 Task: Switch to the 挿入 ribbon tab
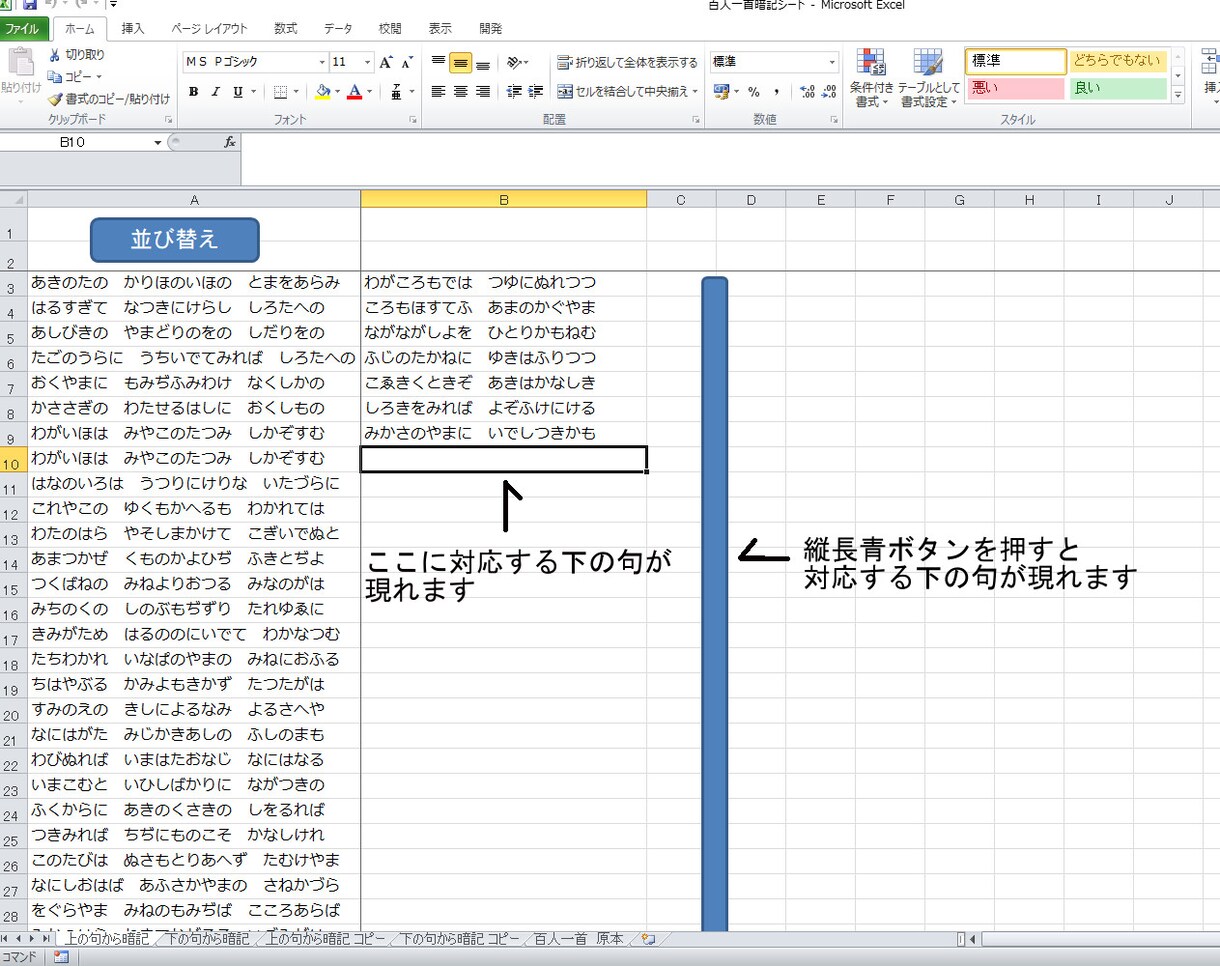click(133, 29)
